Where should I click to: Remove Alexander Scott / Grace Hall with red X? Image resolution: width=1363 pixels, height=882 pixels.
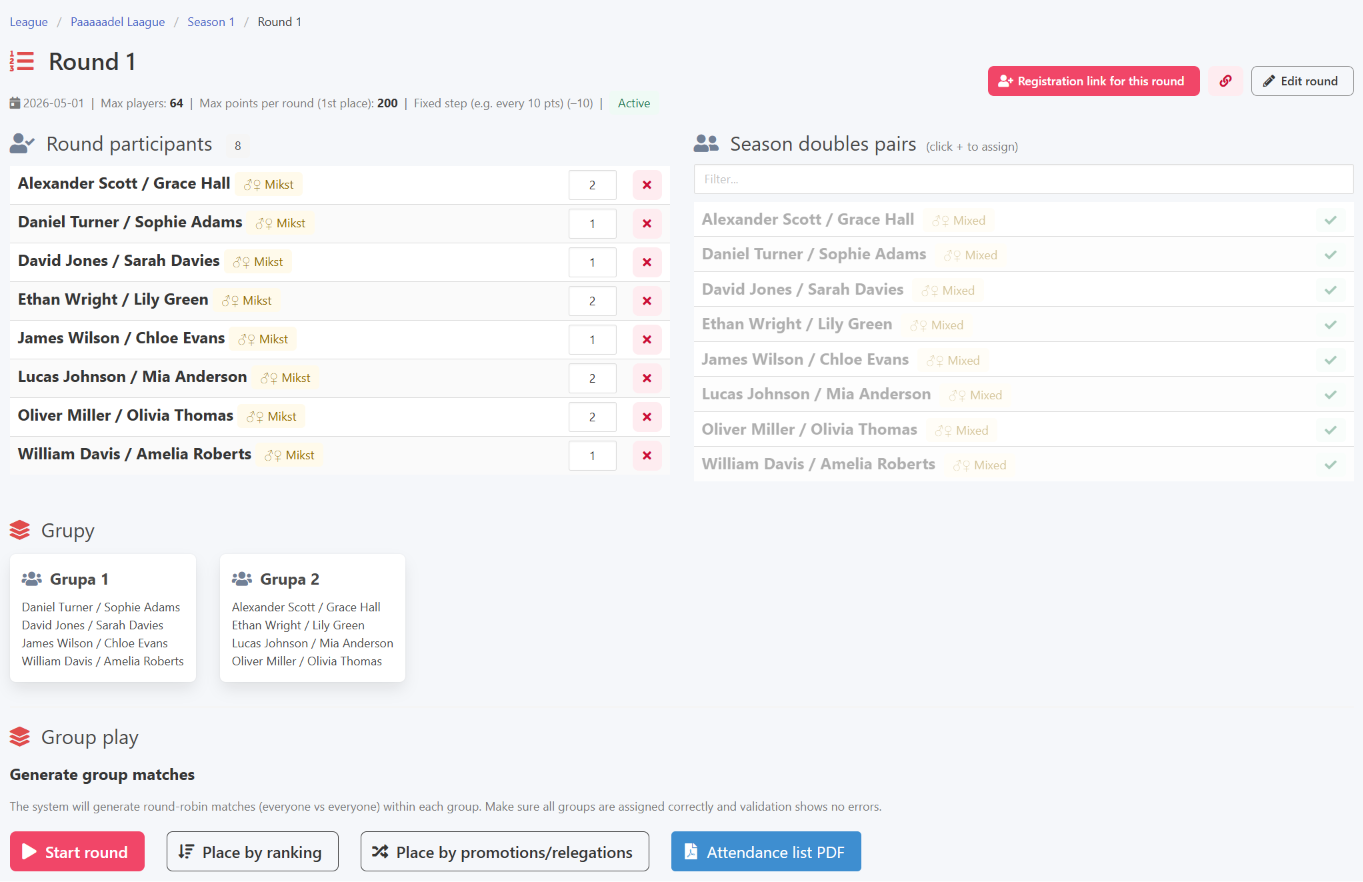click(x=647, y=185)
